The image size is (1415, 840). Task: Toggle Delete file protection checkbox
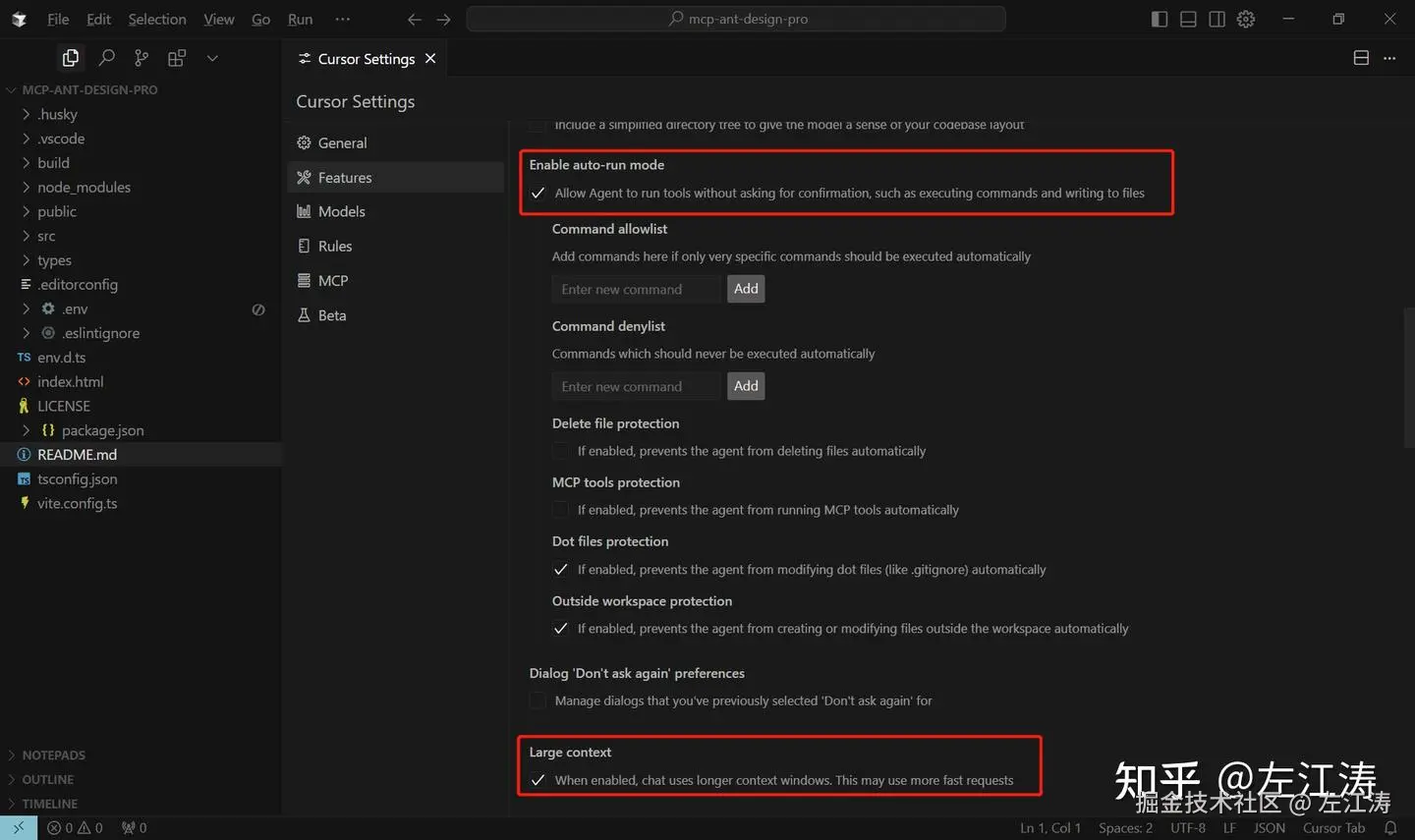[x=560, y=451]
